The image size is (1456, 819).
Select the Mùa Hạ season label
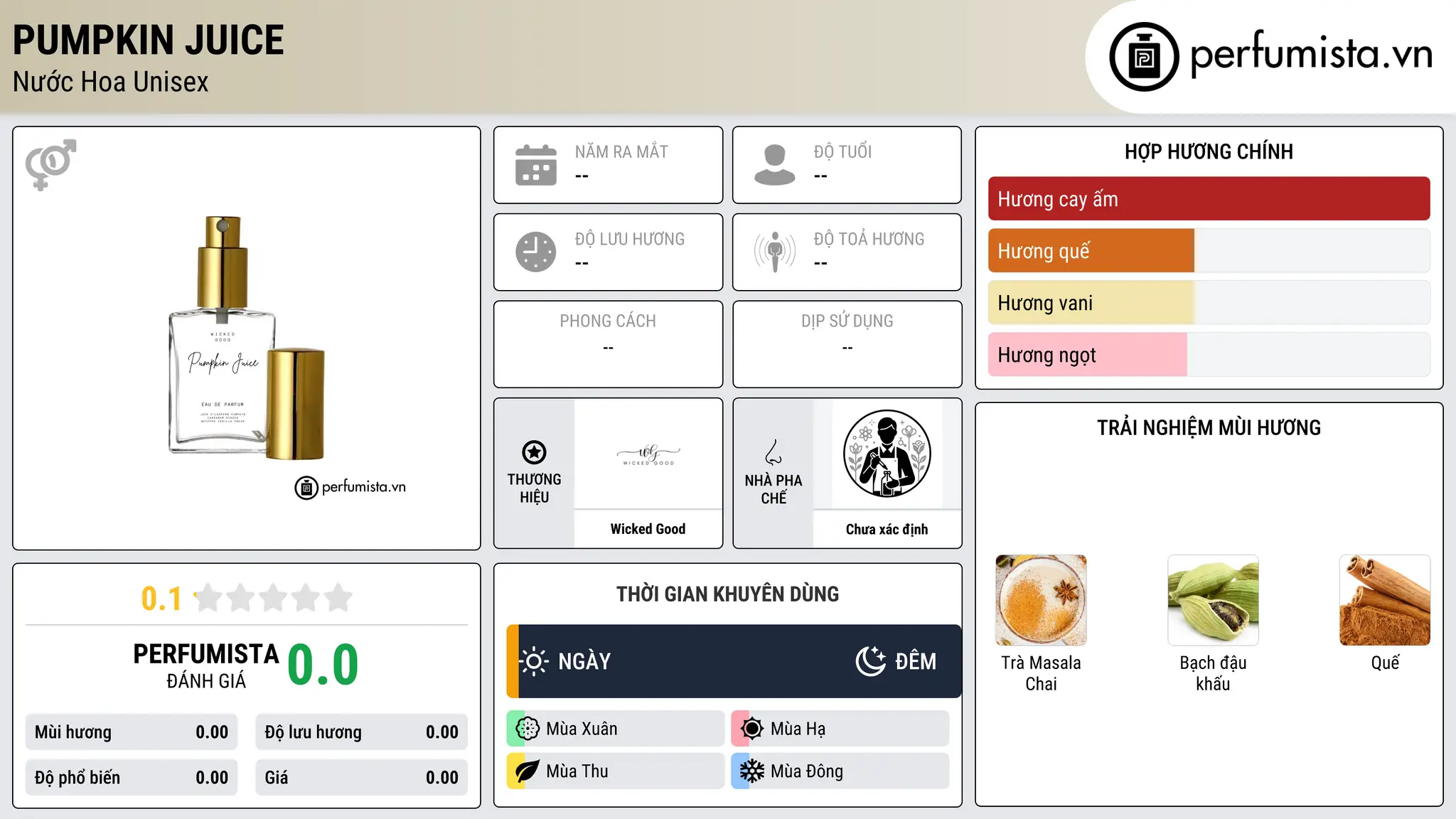pos(798,729)
